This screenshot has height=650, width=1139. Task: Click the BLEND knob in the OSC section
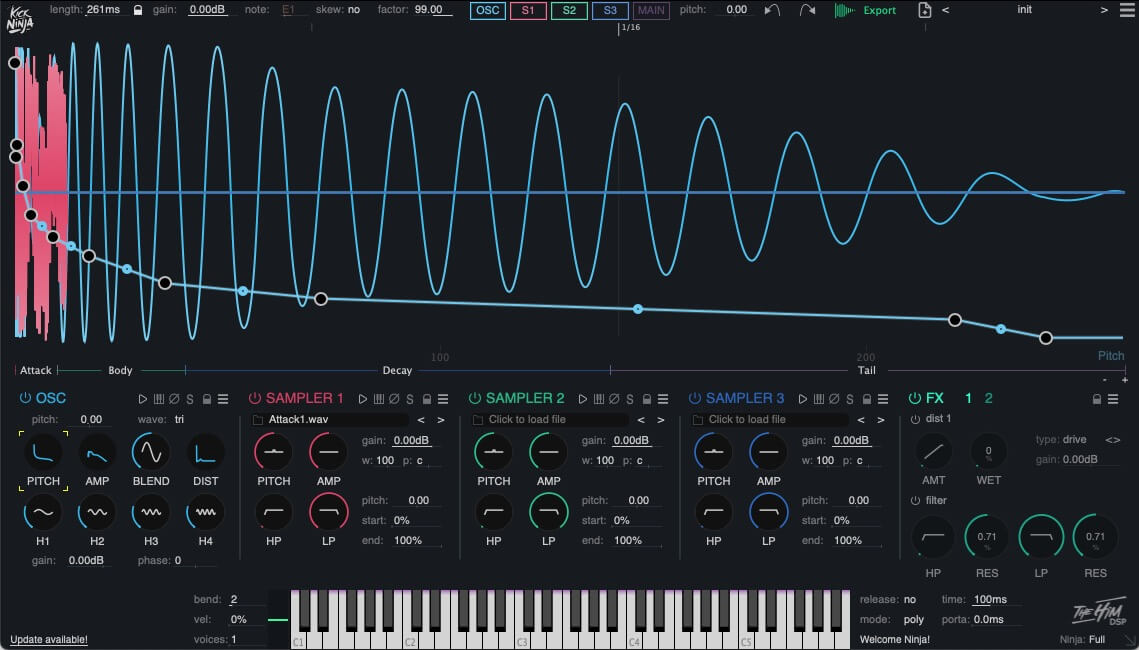tap(151, 454)
